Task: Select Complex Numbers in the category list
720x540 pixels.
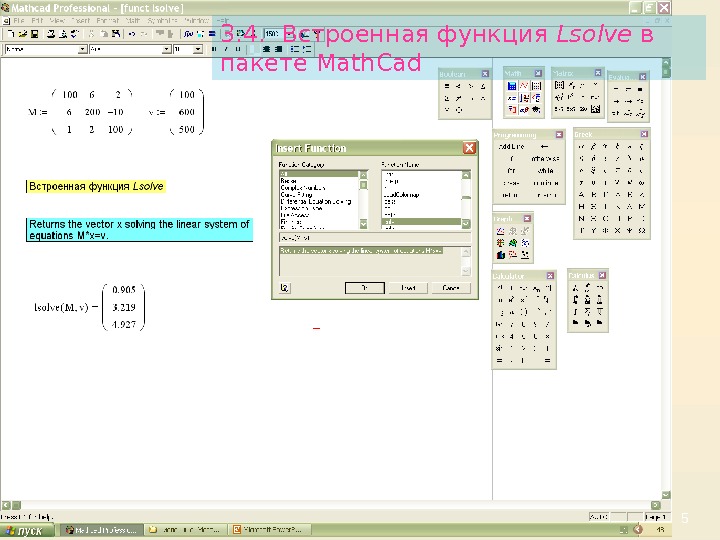Action: click(x=303, y=188)
